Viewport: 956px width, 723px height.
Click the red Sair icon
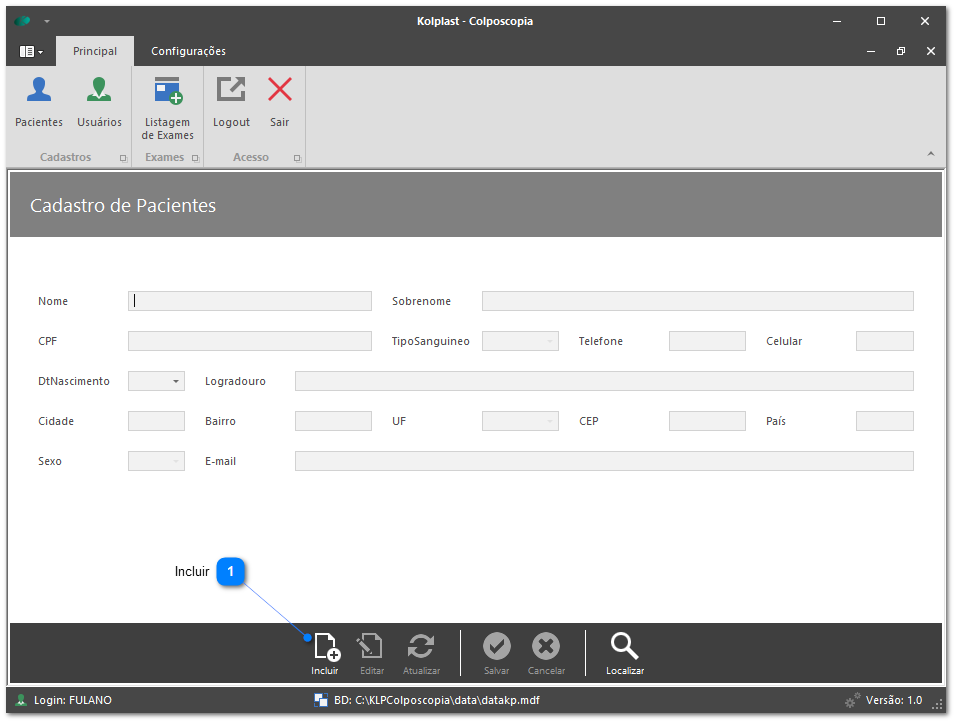click(x=280, y=100)
